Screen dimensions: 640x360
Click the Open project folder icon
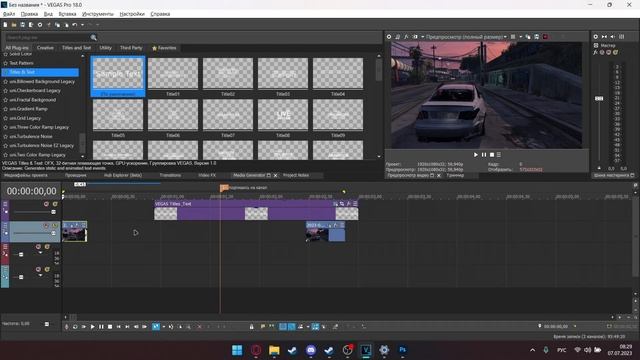click(14, 25)
